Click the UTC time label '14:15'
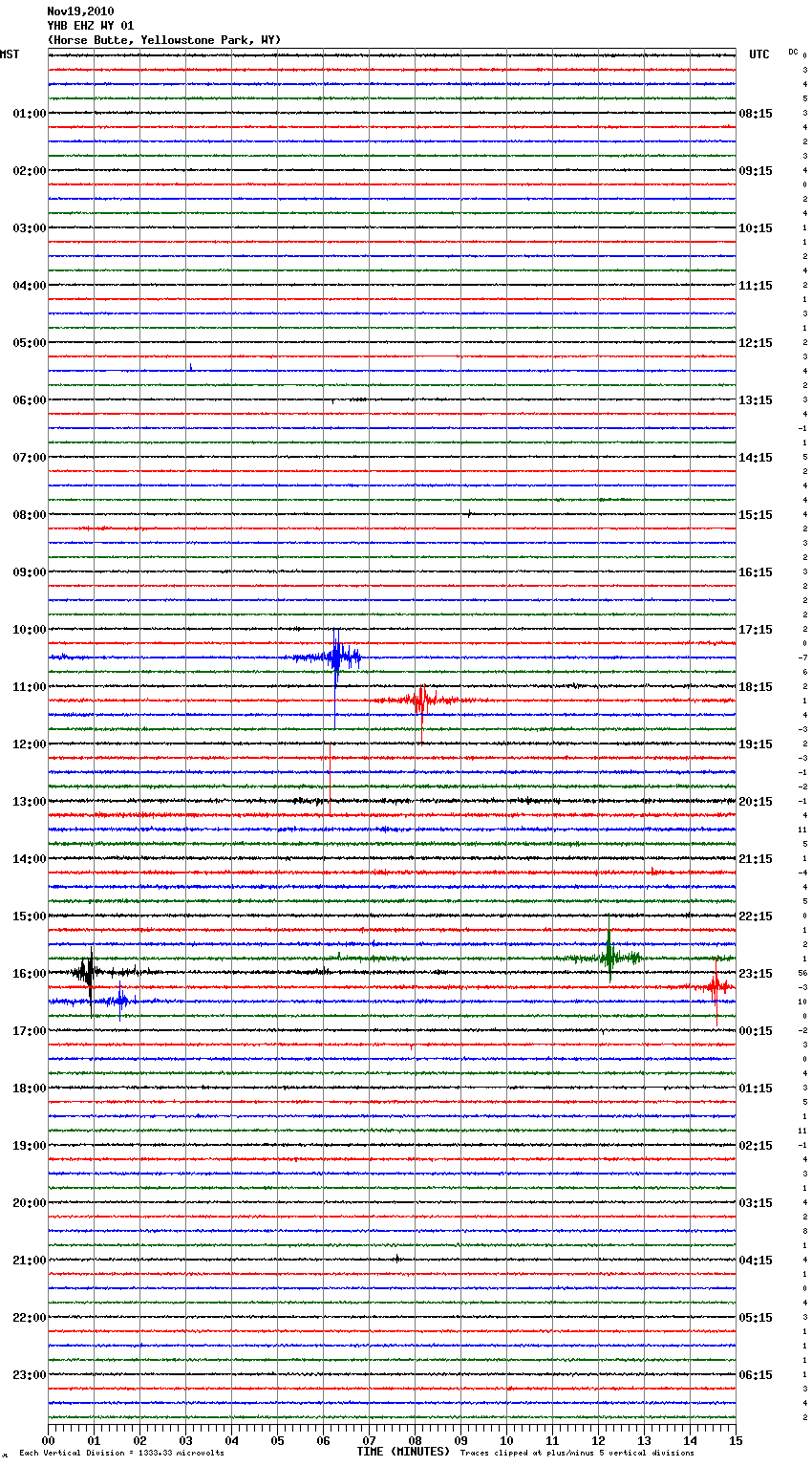 coord(756,458)
